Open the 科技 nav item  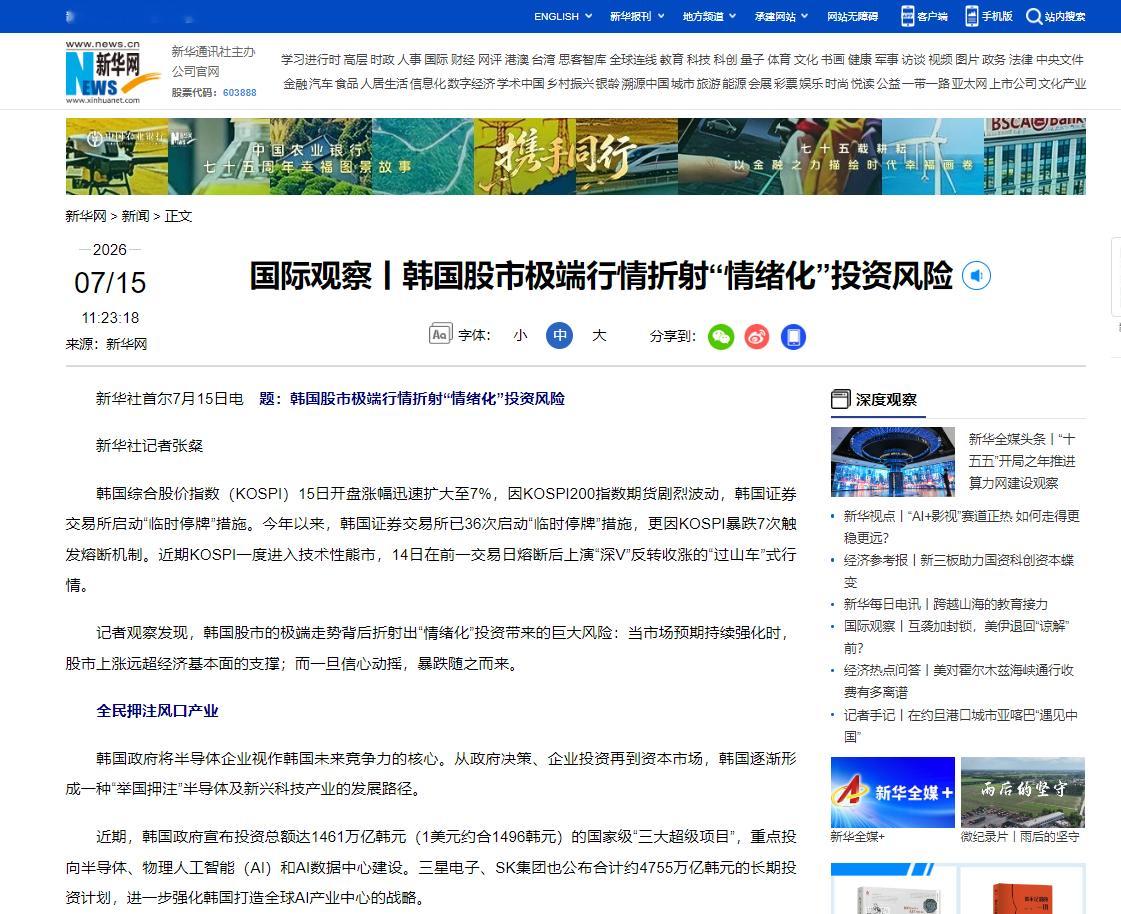point(698,59)
